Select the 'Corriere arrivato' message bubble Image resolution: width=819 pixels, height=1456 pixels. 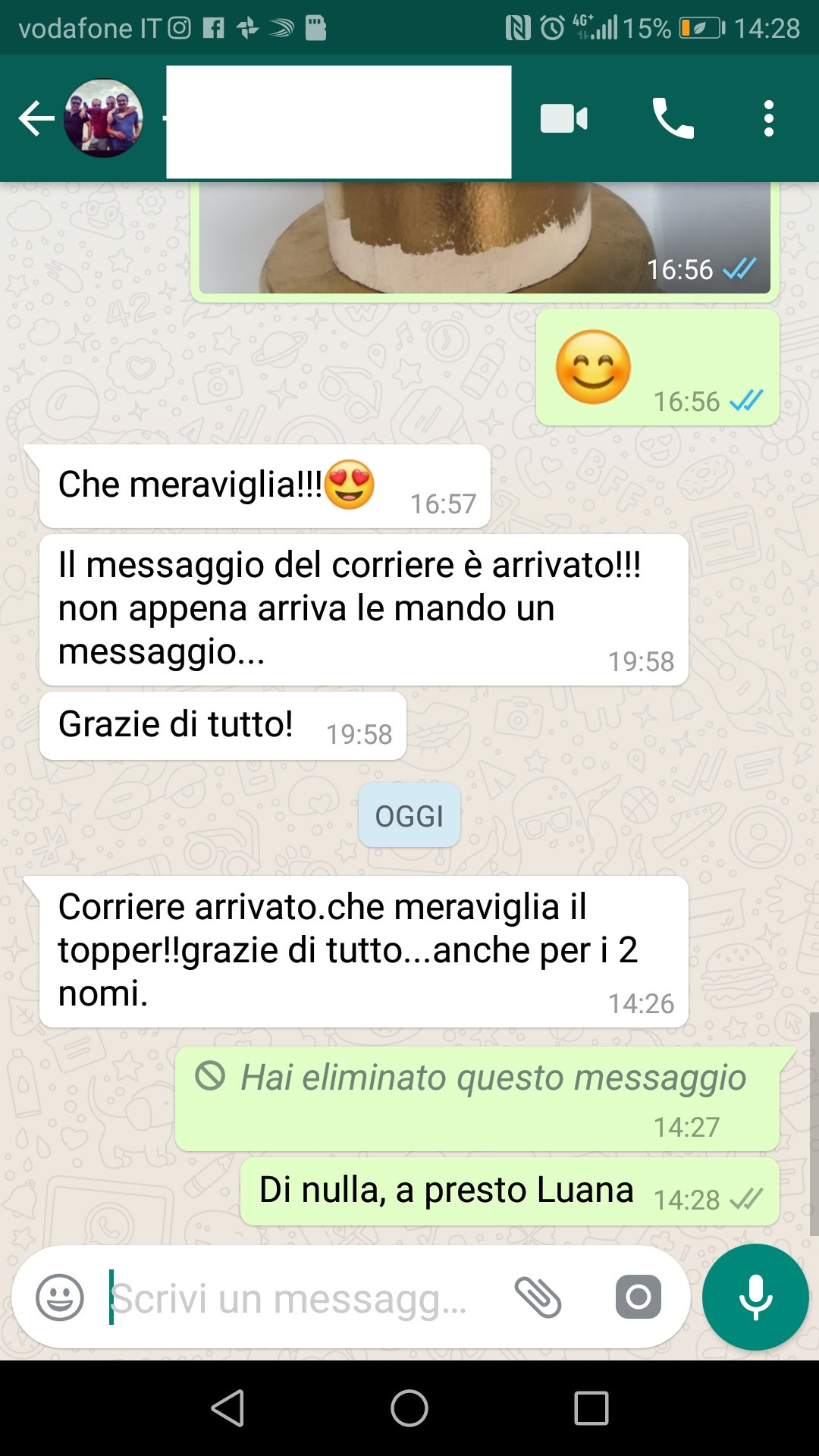click(364, 952)
